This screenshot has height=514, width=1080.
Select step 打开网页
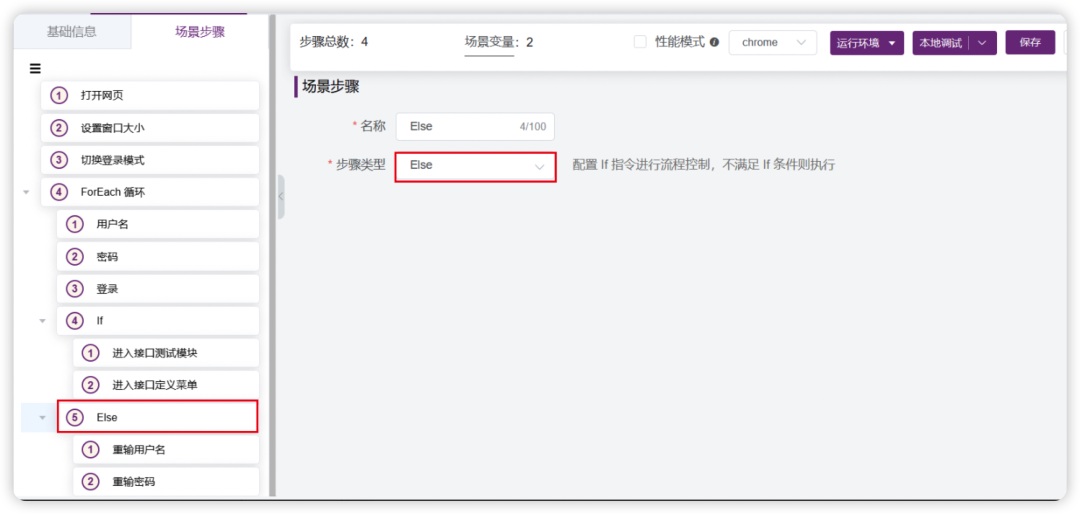[149, 96]
